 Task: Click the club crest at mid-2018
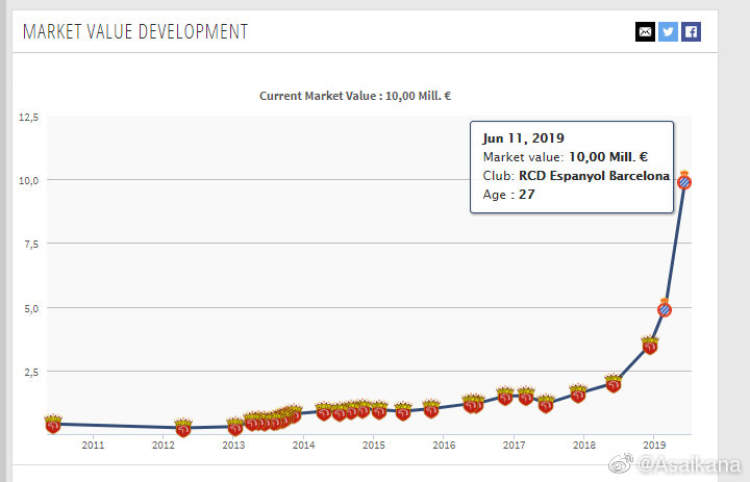click(613, 383)
